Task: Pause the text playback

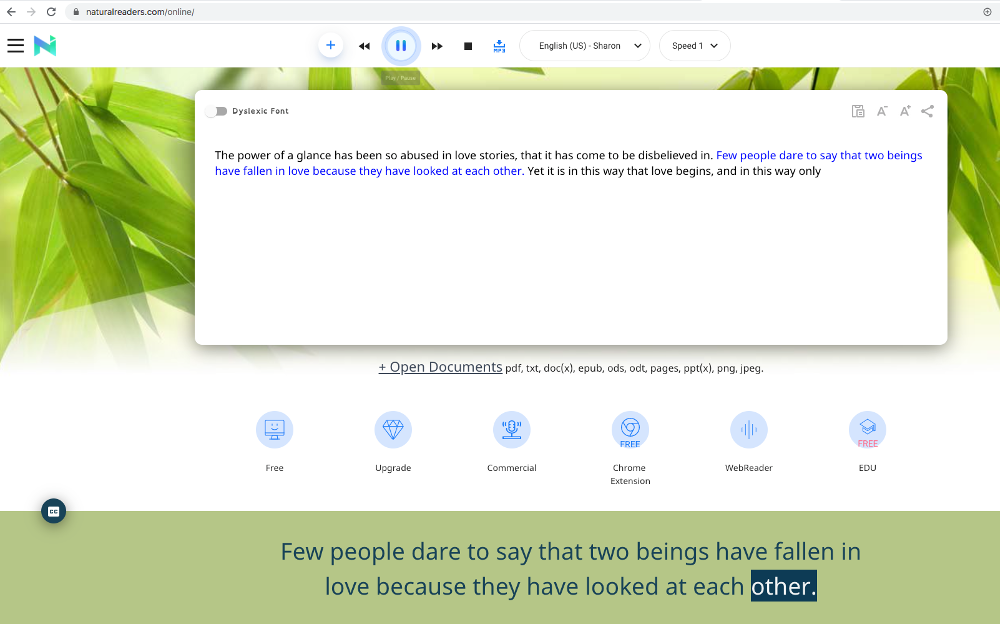Action: [401, 45]
